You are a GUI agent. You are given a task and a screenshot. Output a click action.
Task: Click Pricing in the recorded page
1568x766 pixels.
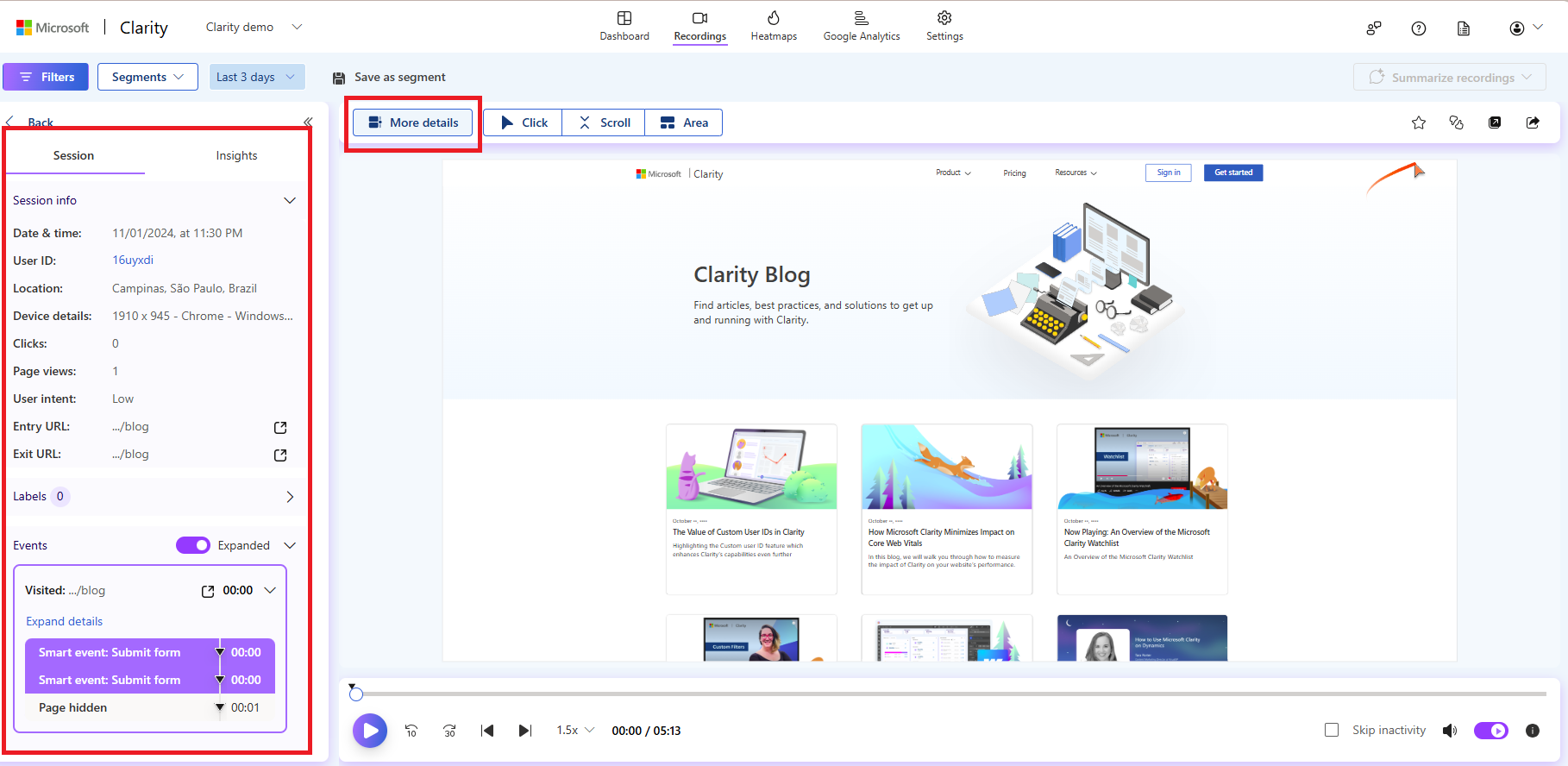click(1014, 173)
